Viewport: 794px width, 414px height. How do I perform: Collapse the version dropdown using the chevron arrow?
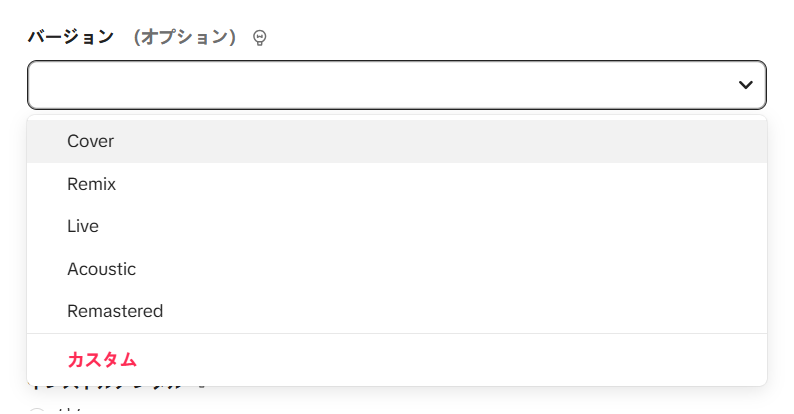coord(745,85)
